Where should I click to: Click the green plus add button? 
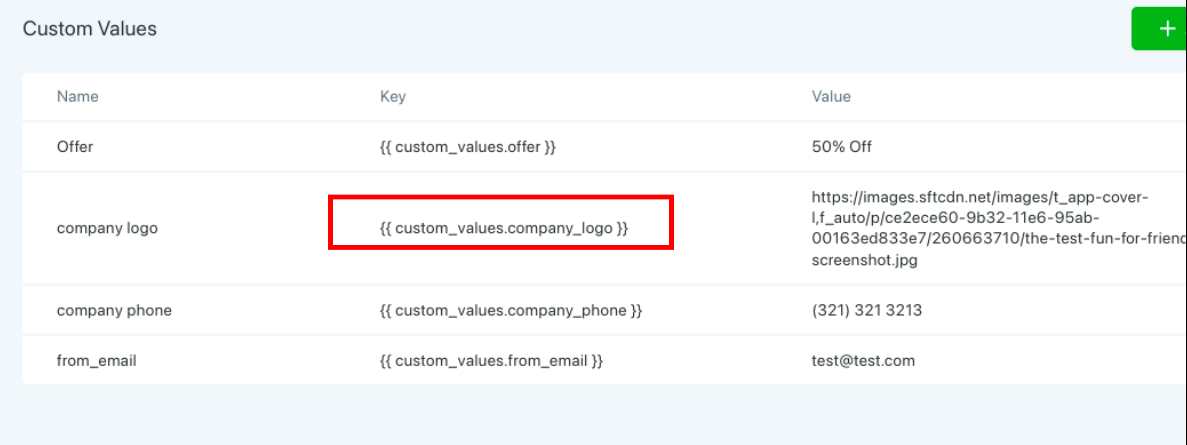click(1159, 29)
